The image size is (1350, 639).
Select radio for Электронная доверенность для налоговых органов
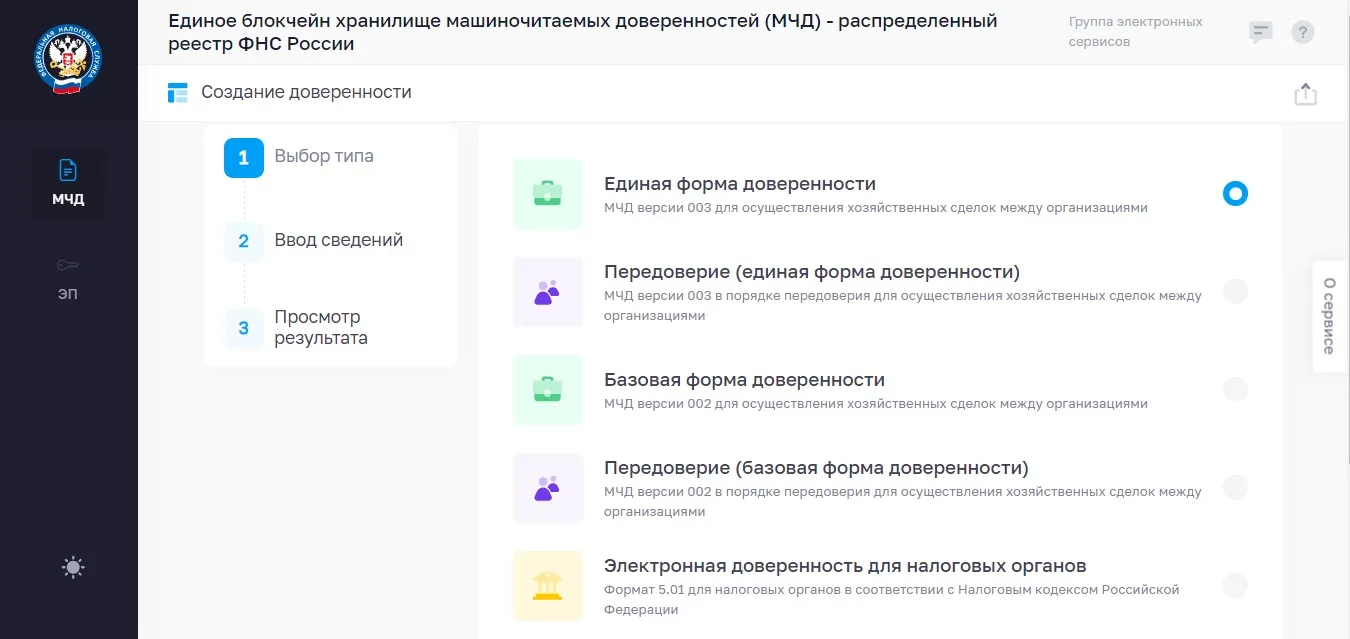click(x=1235, y=586)
